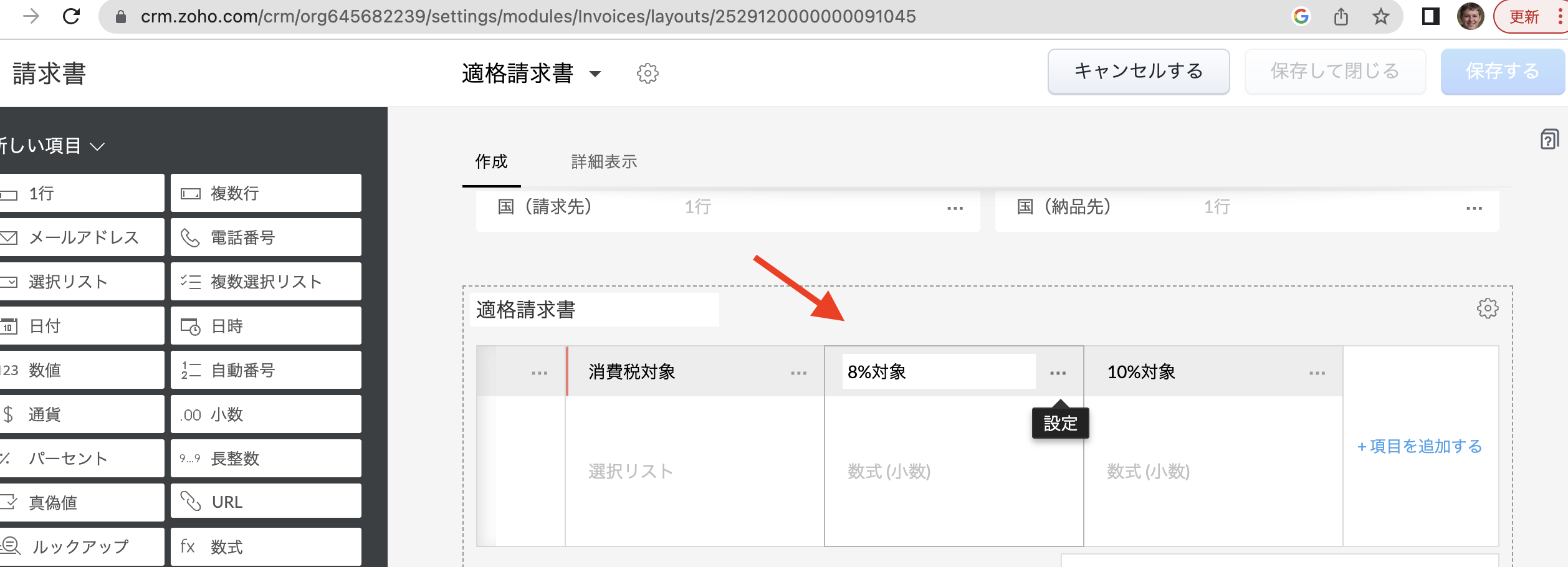Open the 消費税対象 column options menu
The height and width of the screenshot is (567, 1568).
798,373
